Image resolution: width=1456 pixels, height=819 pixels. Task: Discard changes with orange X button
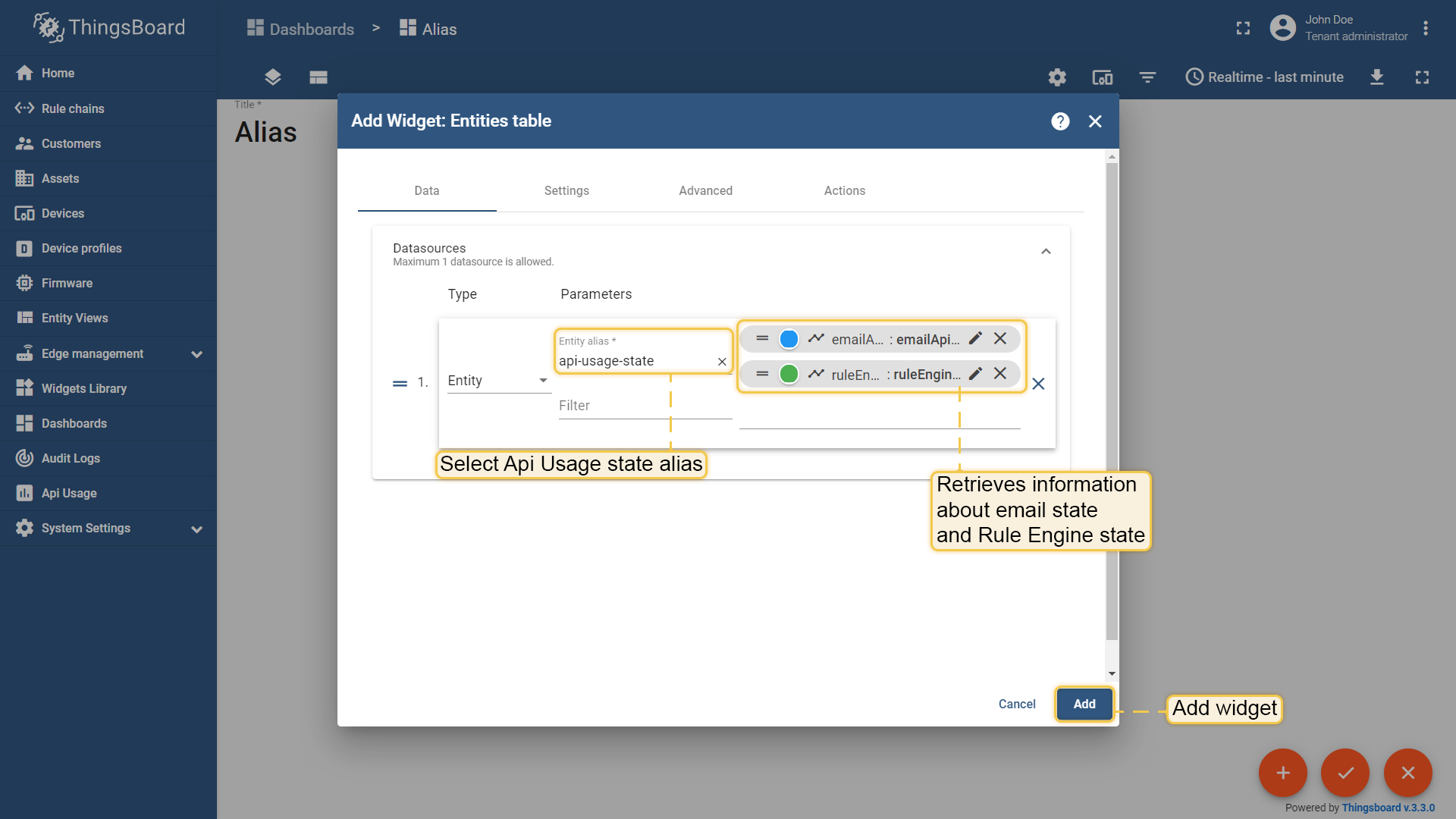(1408, 773)
